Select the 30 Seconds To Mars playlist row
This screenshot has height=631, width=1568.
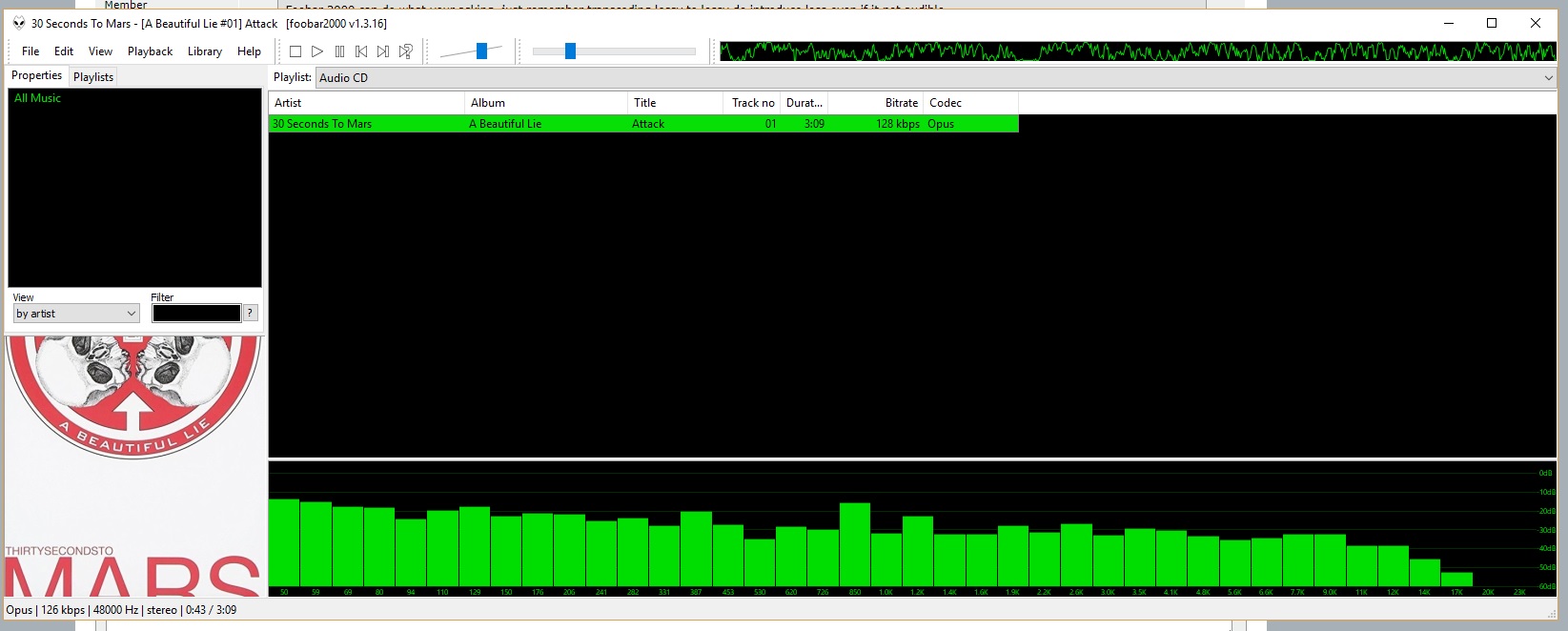(643, 124)
